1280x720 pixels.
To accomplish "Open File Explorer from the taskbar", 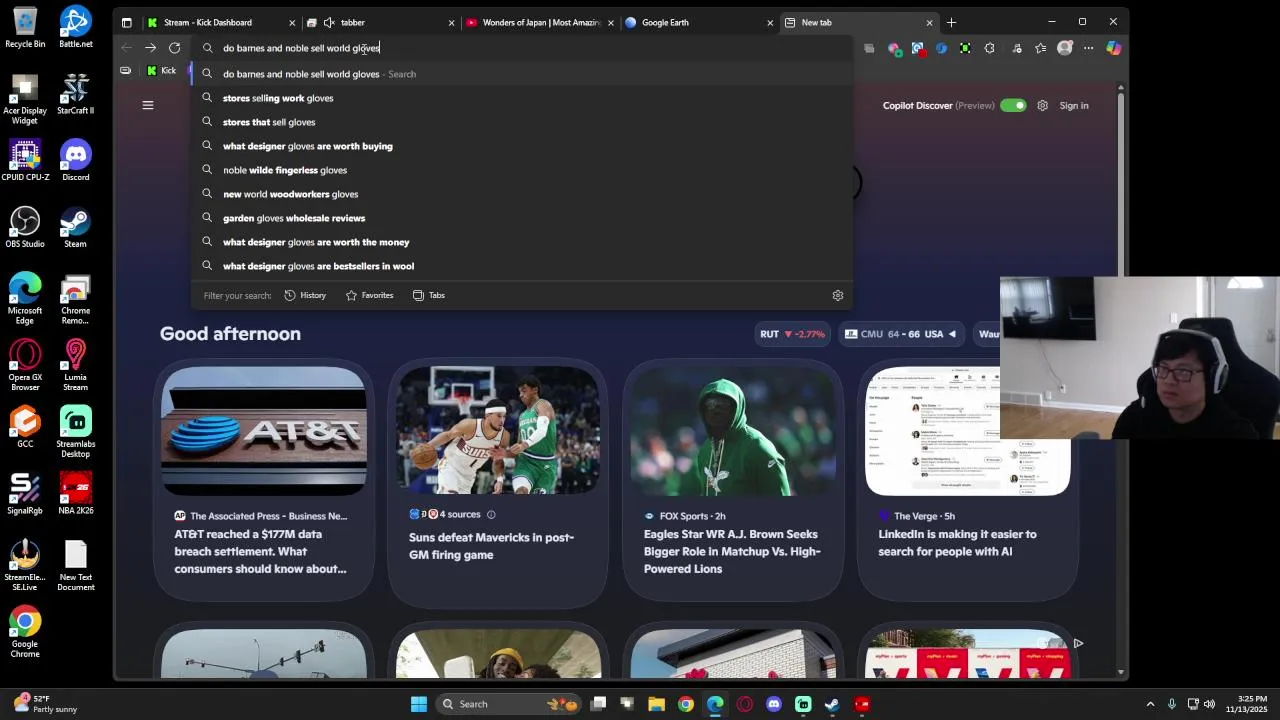I will 656,704.
